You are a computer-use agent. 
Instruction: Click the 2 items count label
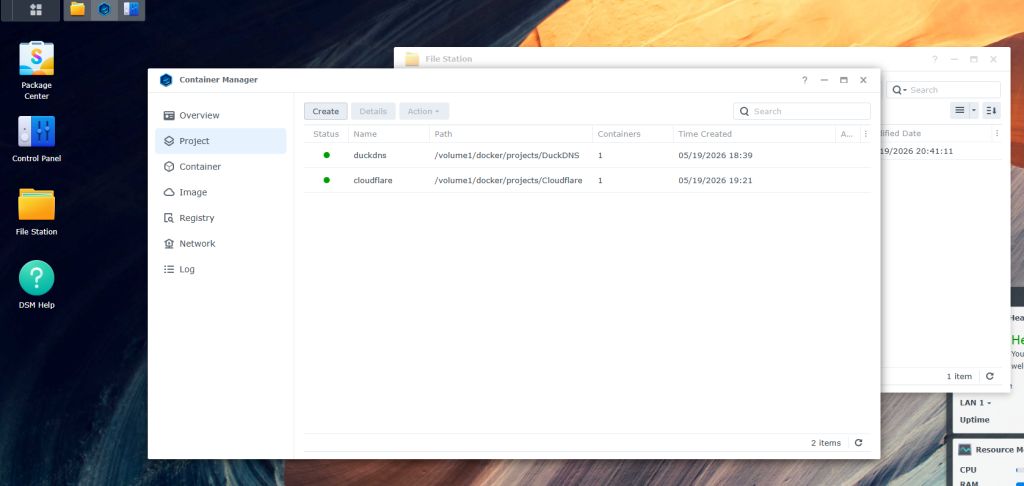click(825, 443)
